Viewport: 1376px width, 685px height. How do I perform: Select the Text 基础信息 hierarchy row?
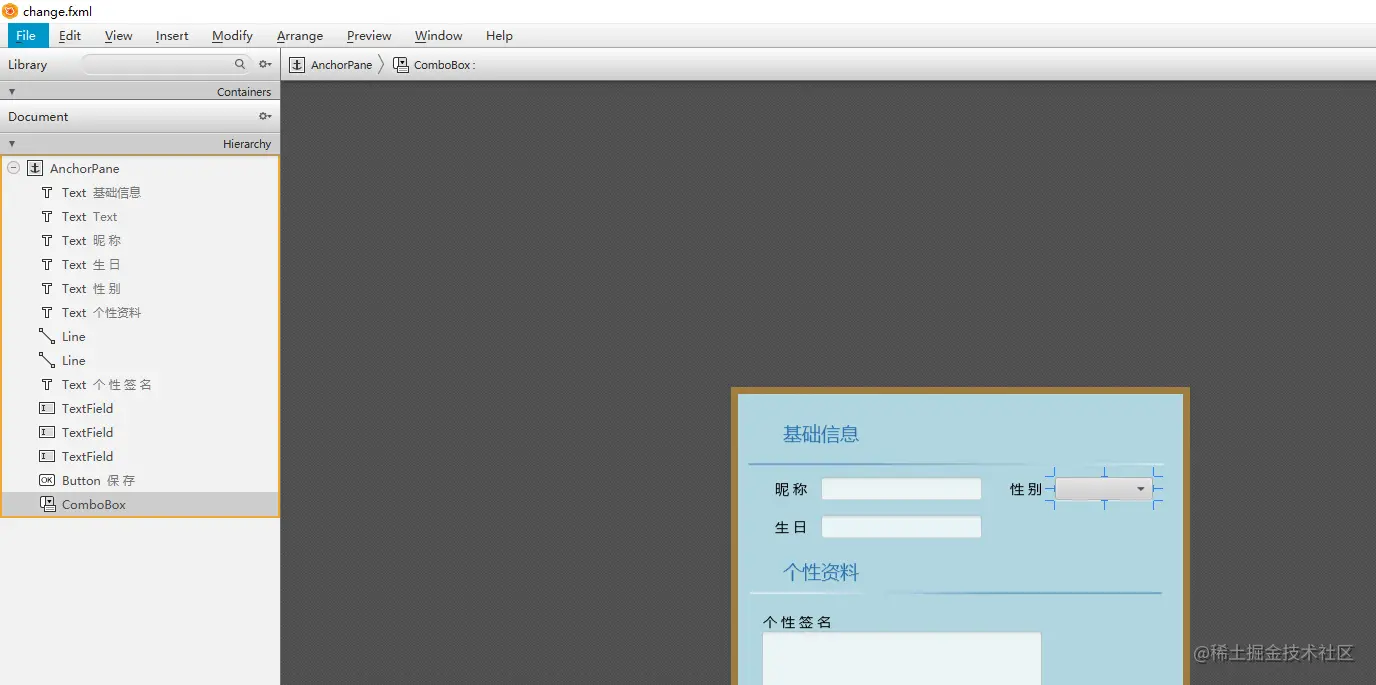click(x=140, y=192)
